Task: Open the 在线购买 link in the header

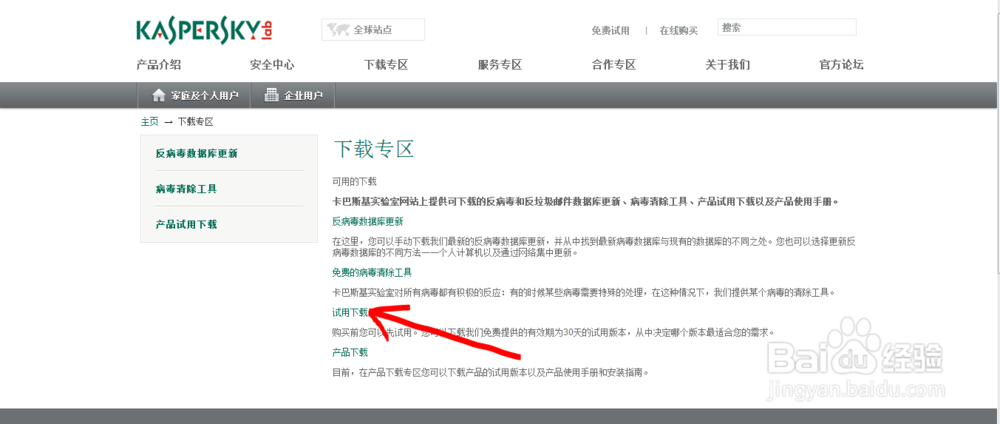Action: 679,31
